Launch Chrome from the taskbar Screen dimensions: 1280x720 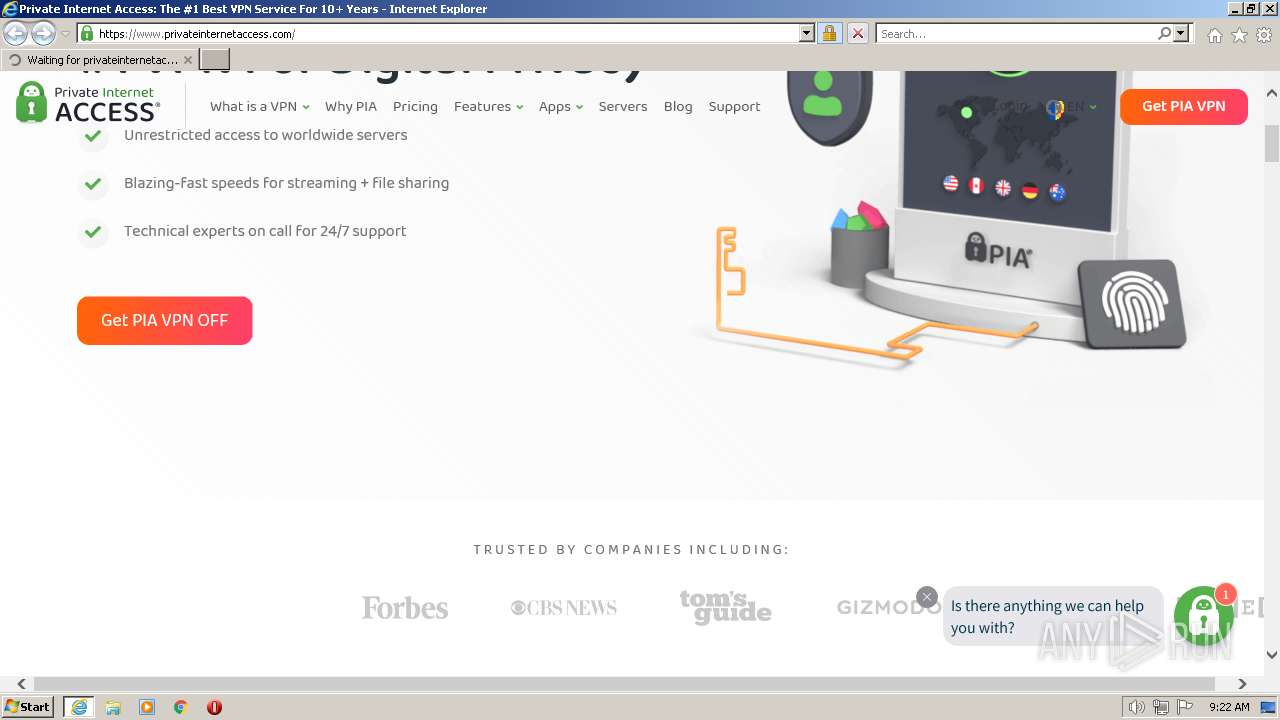click(x=181, y=707)
